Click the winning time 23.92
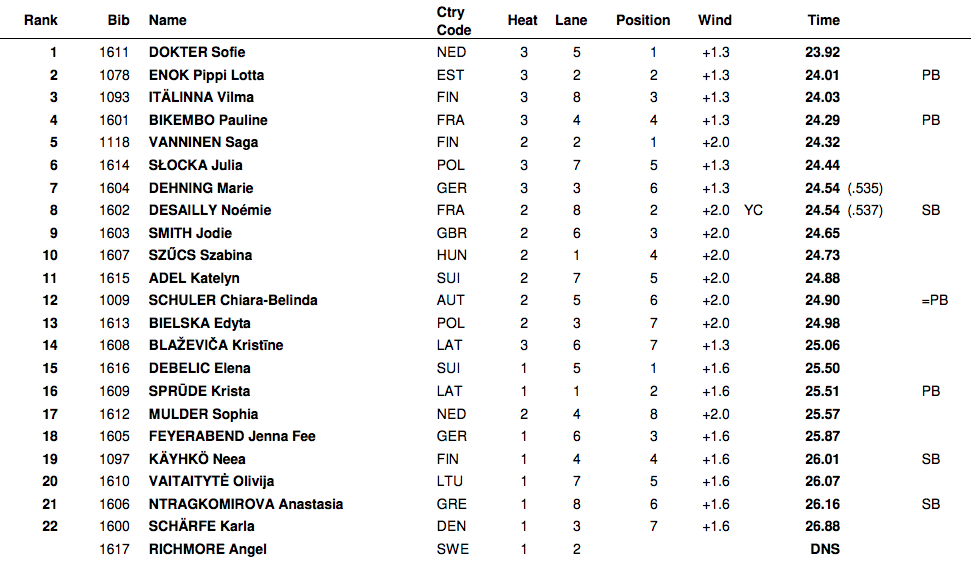The width and height of the screenshot is (971, 568). point(822,52)
